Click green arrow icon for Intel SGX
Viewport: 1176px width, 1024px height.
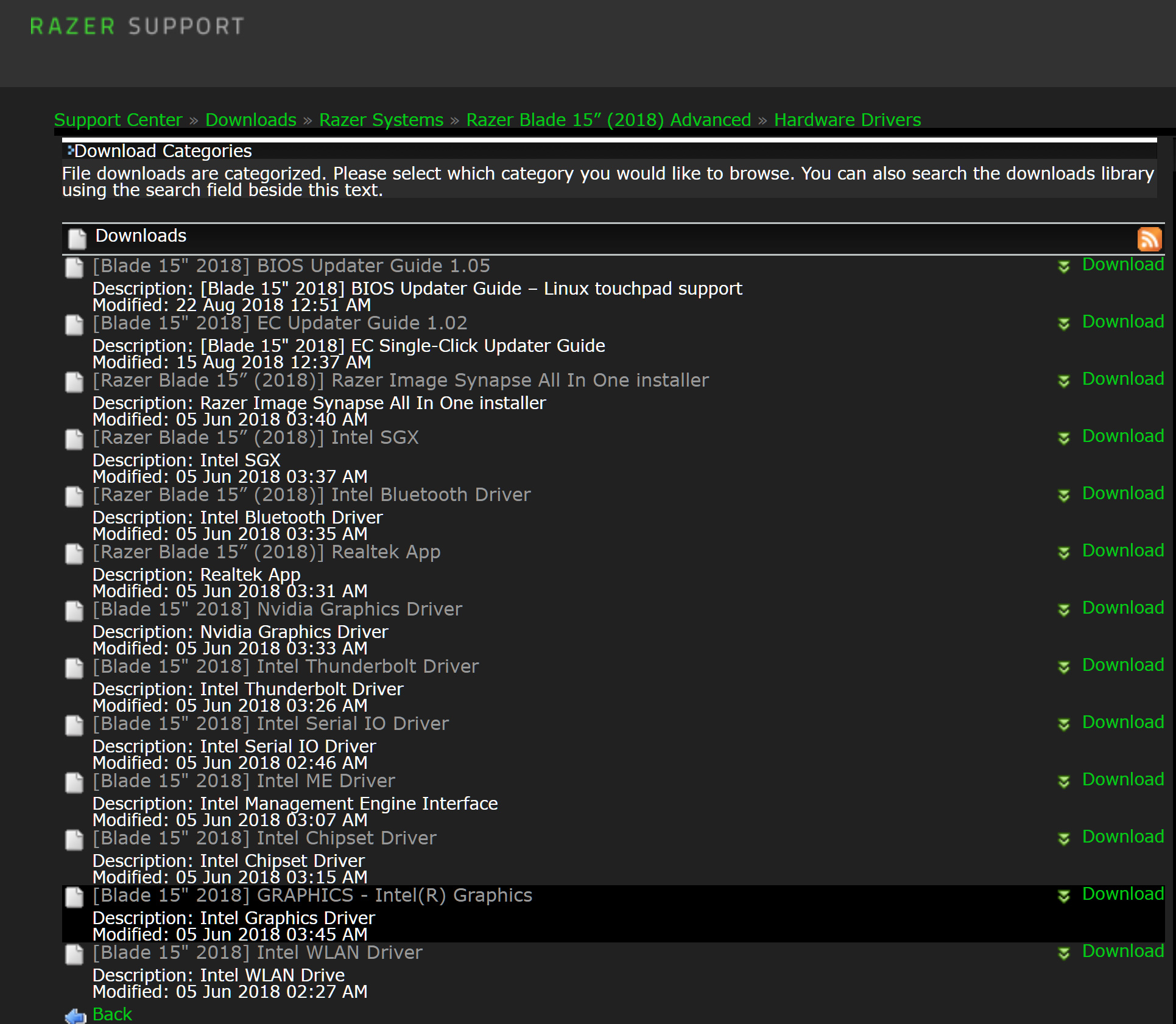[x=1064, y=438]
